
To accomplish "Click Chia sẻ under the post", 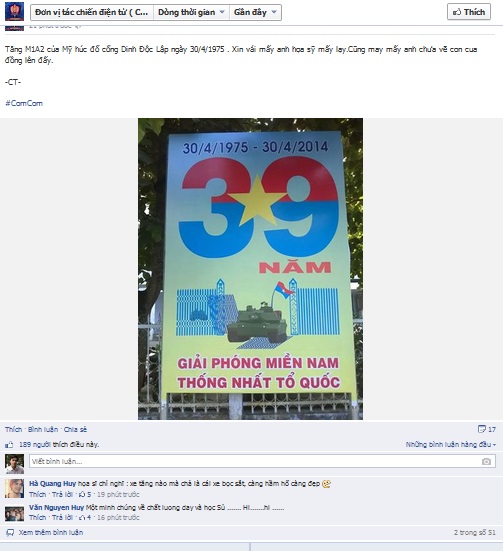I will (x=75, y=429).
